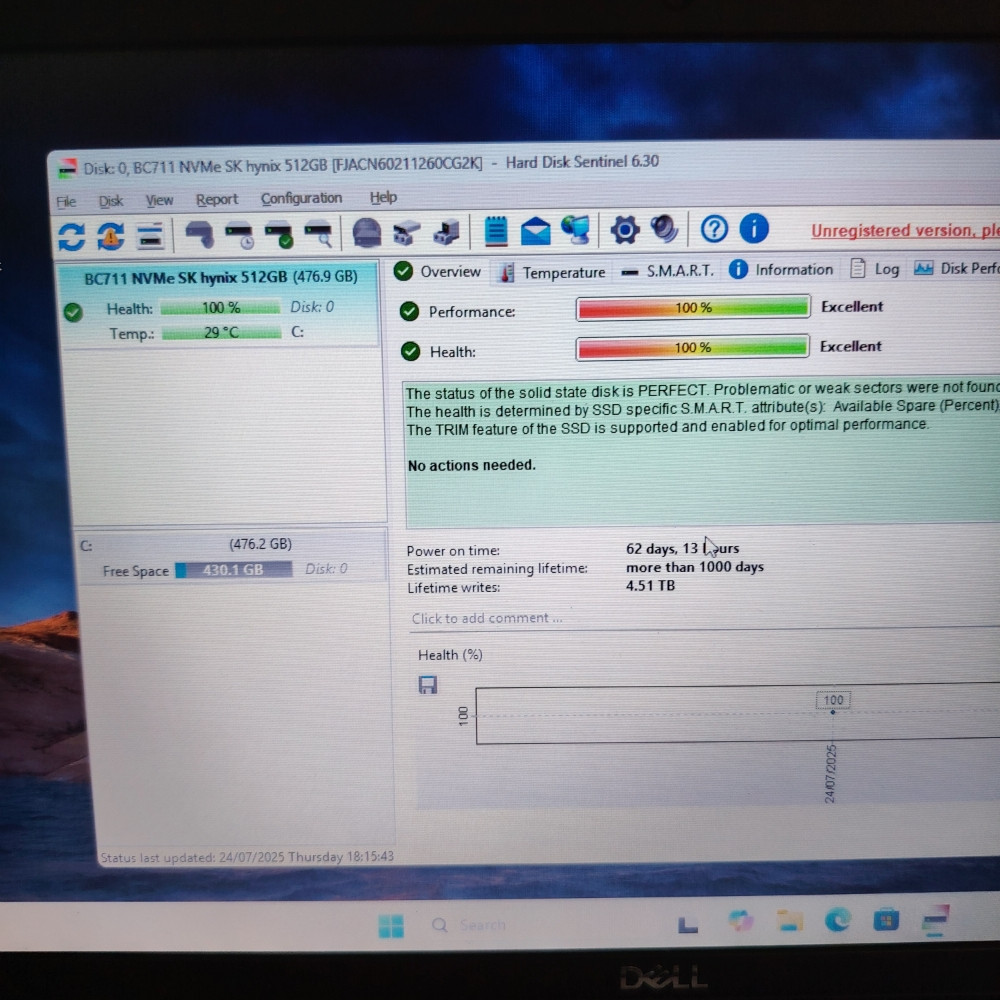Switch to the Temperature tab
The width and height of the screenshot is (1000, 1000).
(x=552, y=272)
